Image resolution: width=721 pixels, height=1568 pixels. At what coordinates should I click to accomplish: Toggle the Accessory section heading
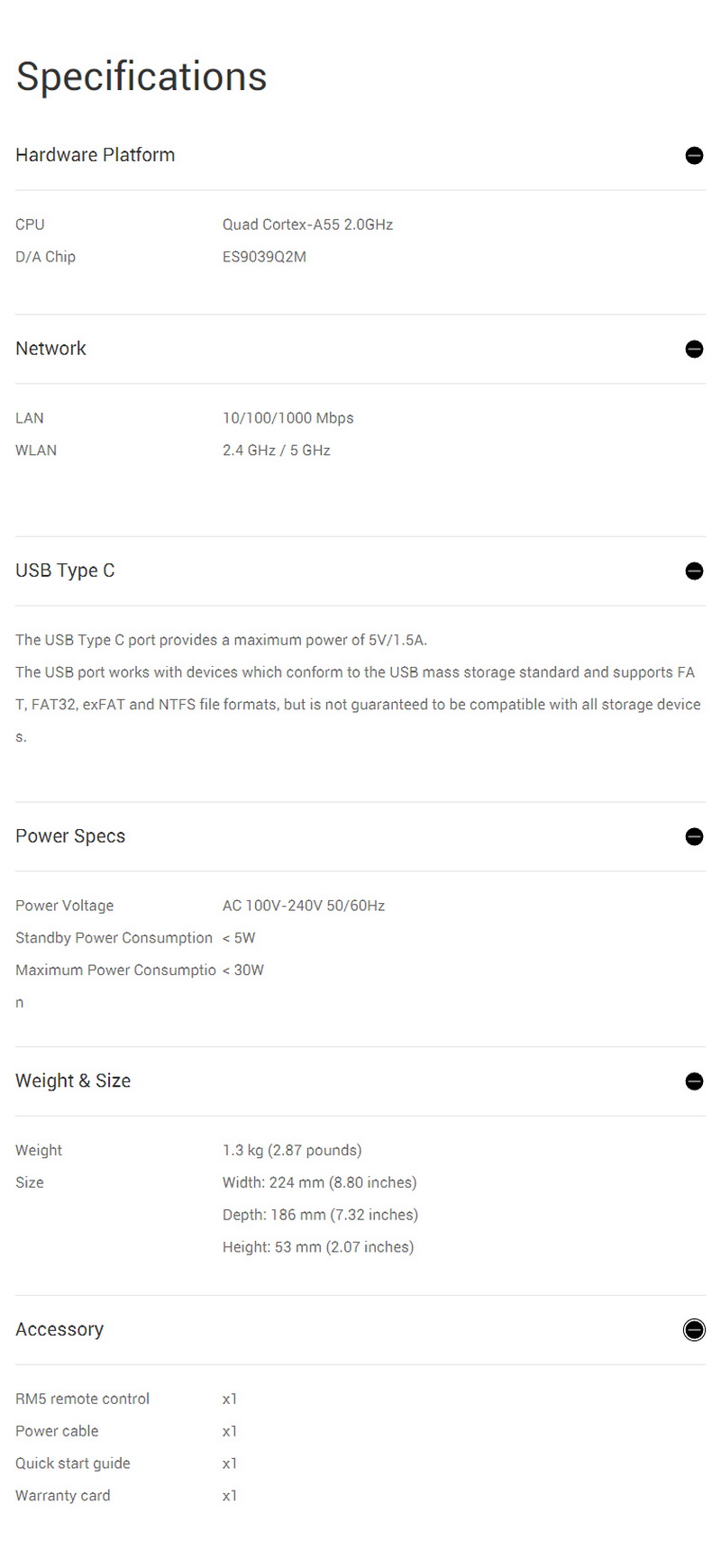tap(59, 1329)
